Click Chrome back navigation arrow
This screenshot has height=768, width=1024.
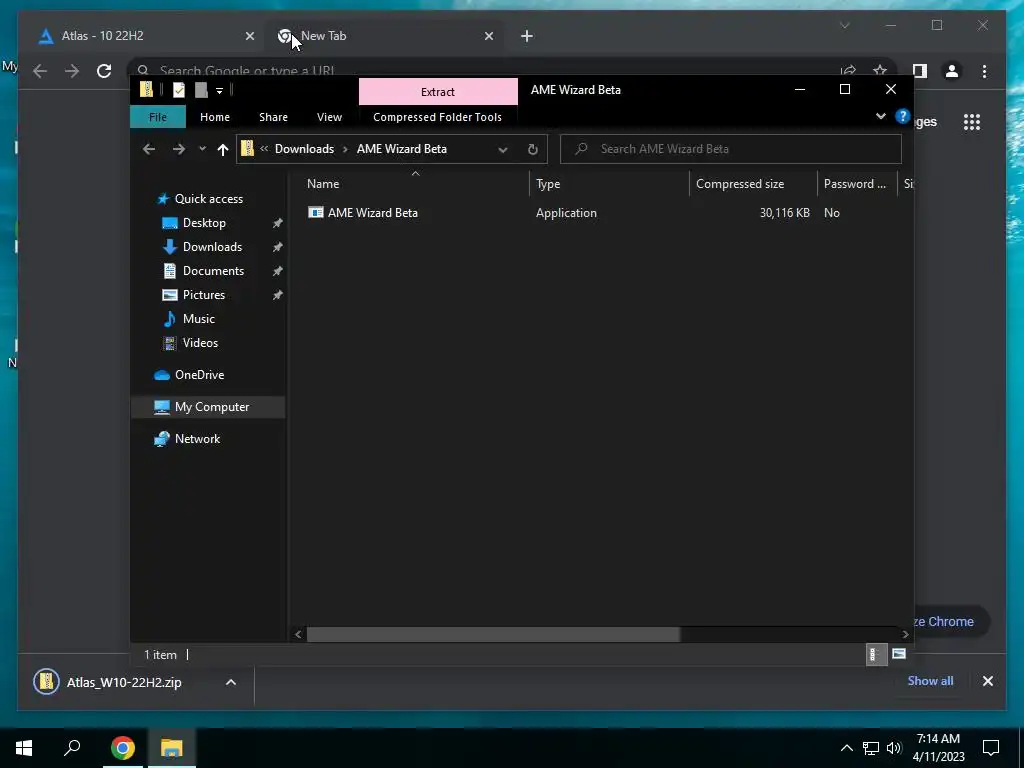click(40, 71)
